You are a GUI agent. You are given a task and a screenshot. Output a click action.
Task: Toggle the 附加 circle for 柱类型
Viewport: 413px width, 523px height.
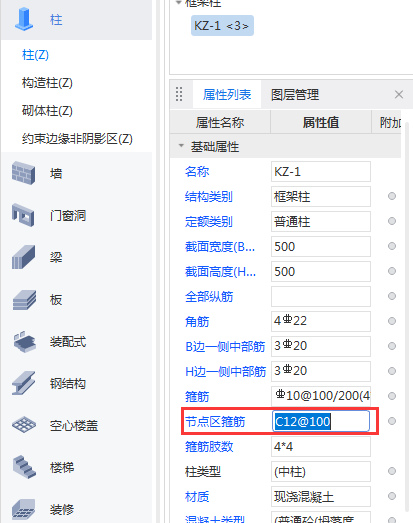click(392, 471)
